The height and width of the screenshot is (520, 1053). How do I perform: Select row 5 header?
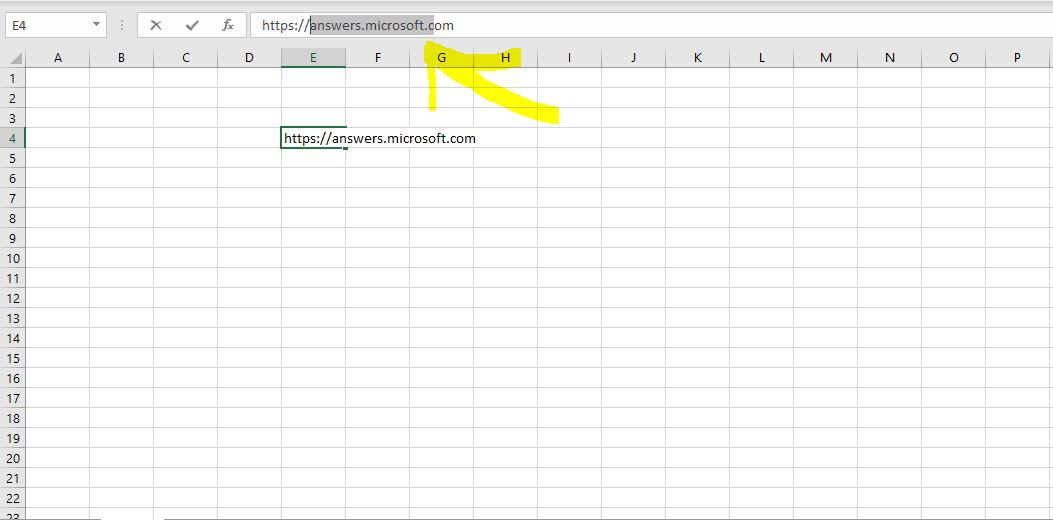(x=12, y=158)
